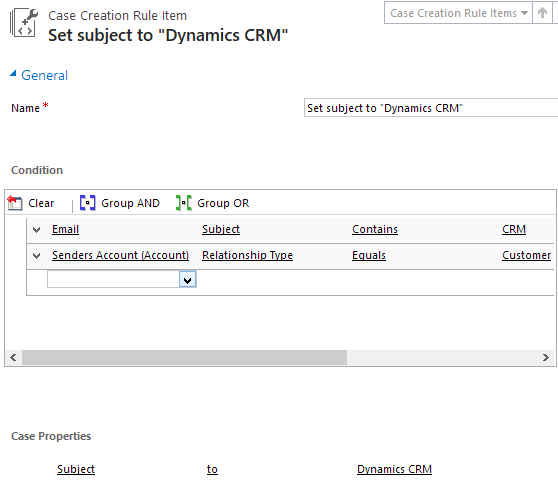Click the Clear icon in condition toolbar
This screenshot has height=486, width=558.
[15, 203]
